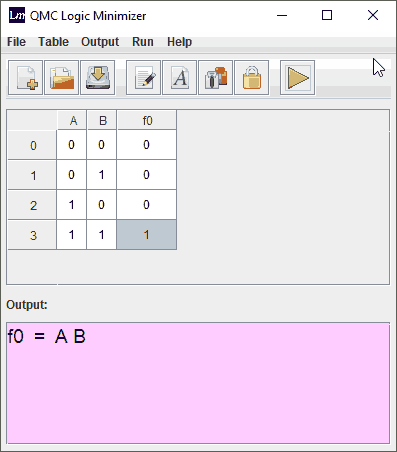Toggle f0 output cell in row 0

(x=147, y=145)
